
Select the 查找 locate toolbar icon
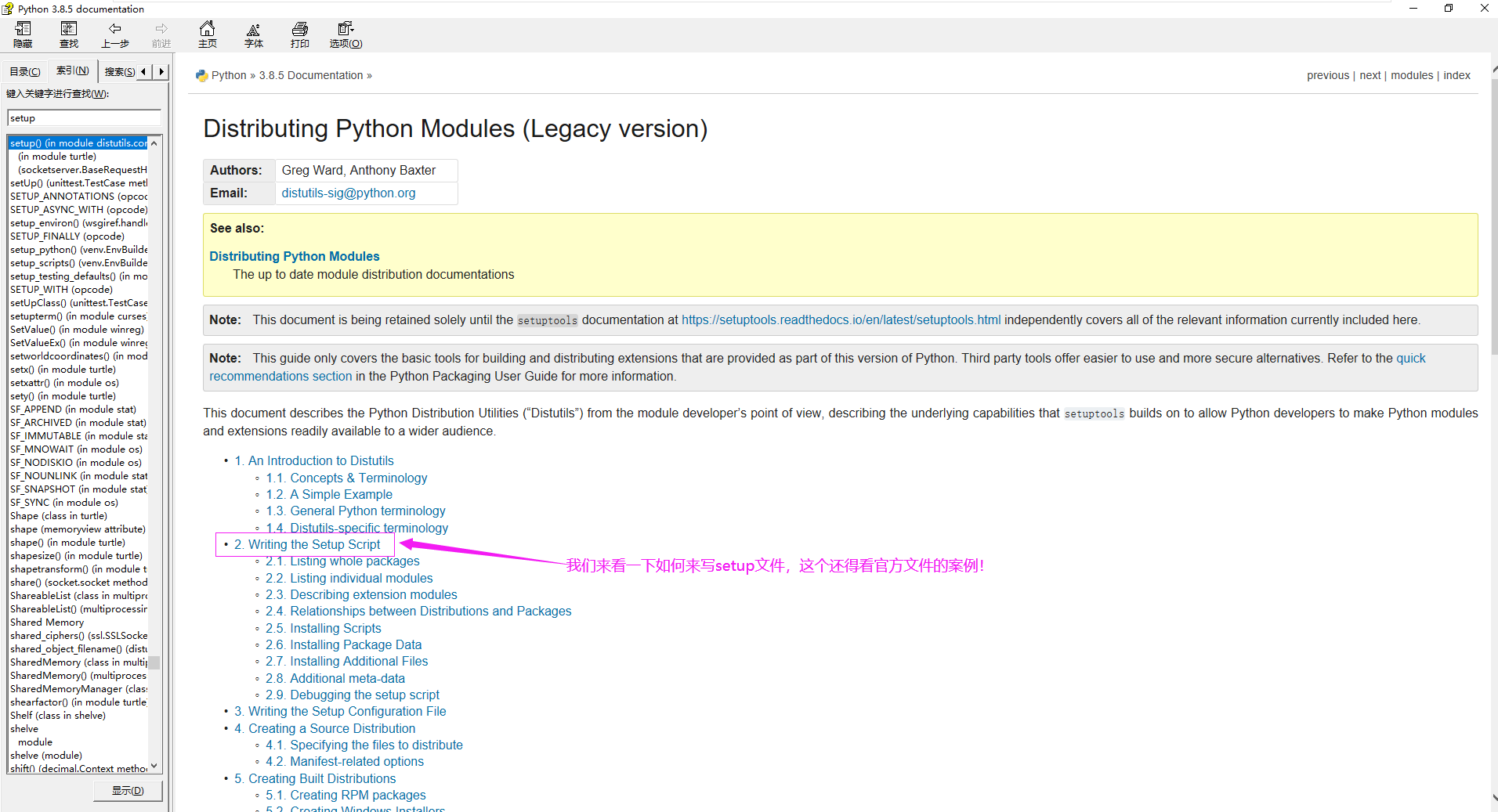click(x=69, y=34)
